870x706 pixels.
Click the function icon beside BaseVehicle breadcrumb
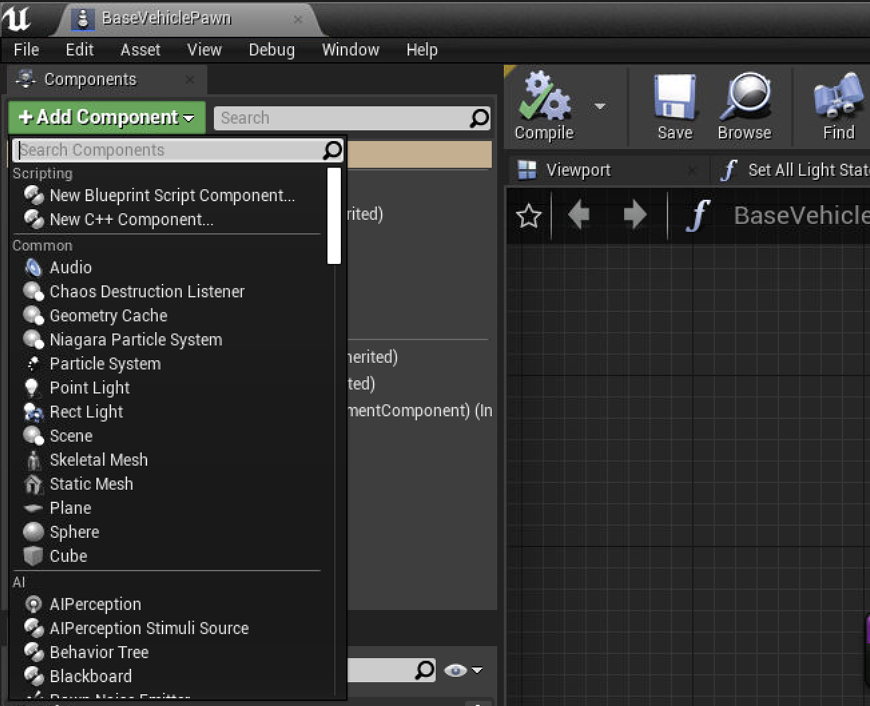click(x=699, y=215)
